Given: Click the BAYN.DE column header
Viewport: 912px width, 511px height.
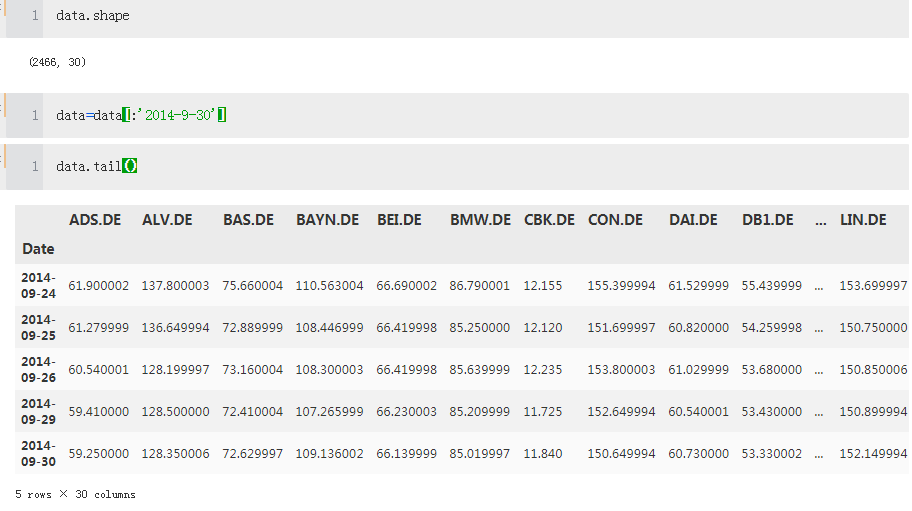Looking at the screenshot, I should 327,220.
